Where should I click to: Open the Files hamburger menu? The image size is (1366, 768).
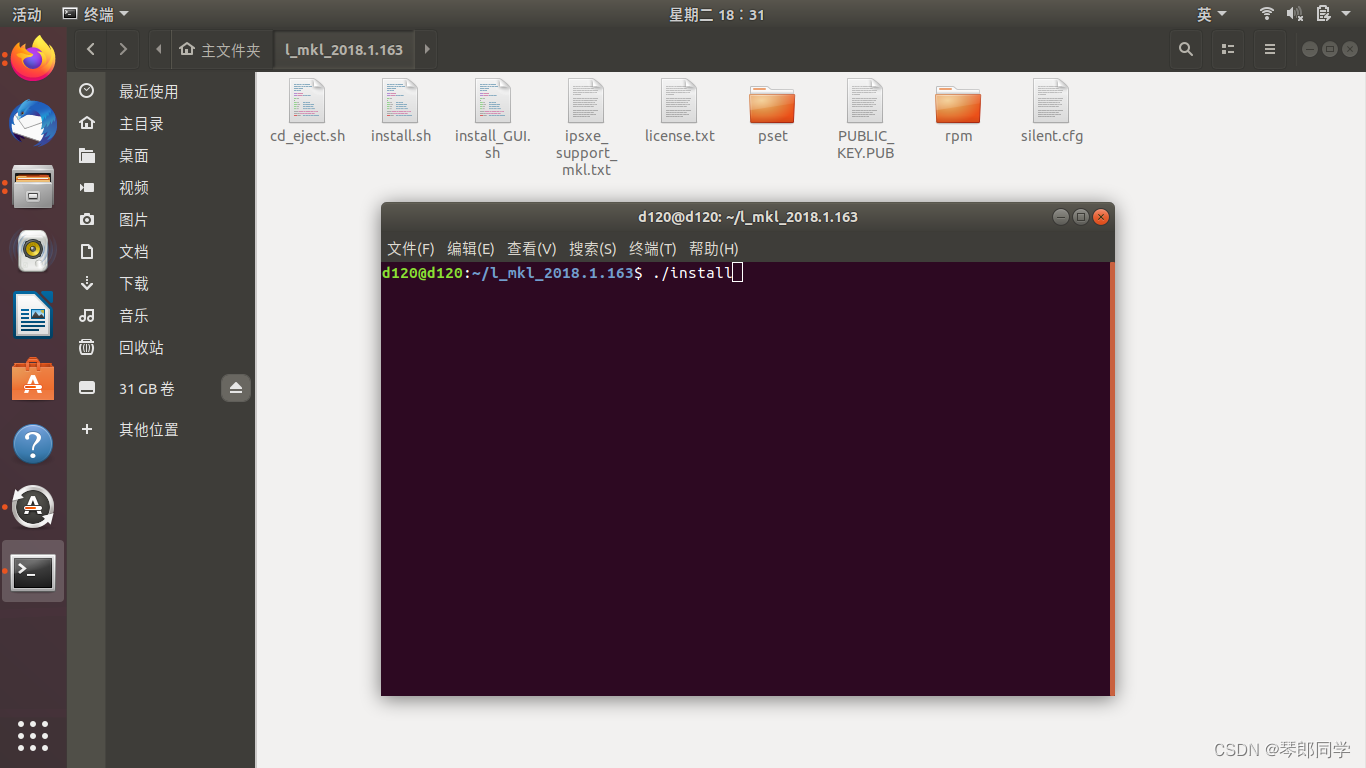1270,49
